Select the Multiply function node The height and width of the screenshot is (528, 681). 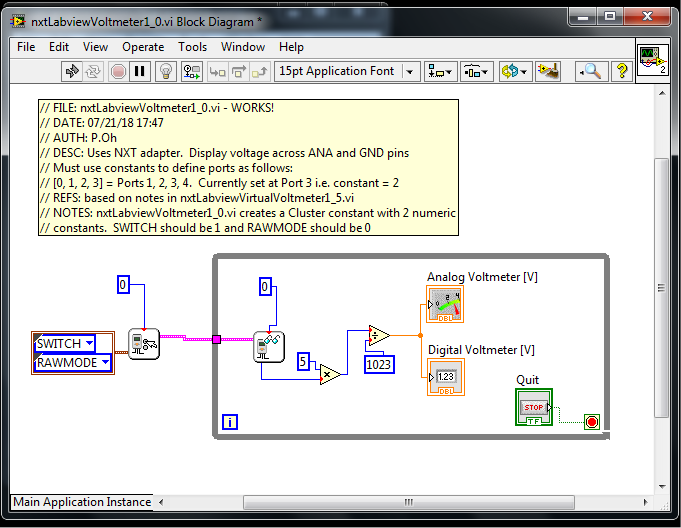click(330, 374)
